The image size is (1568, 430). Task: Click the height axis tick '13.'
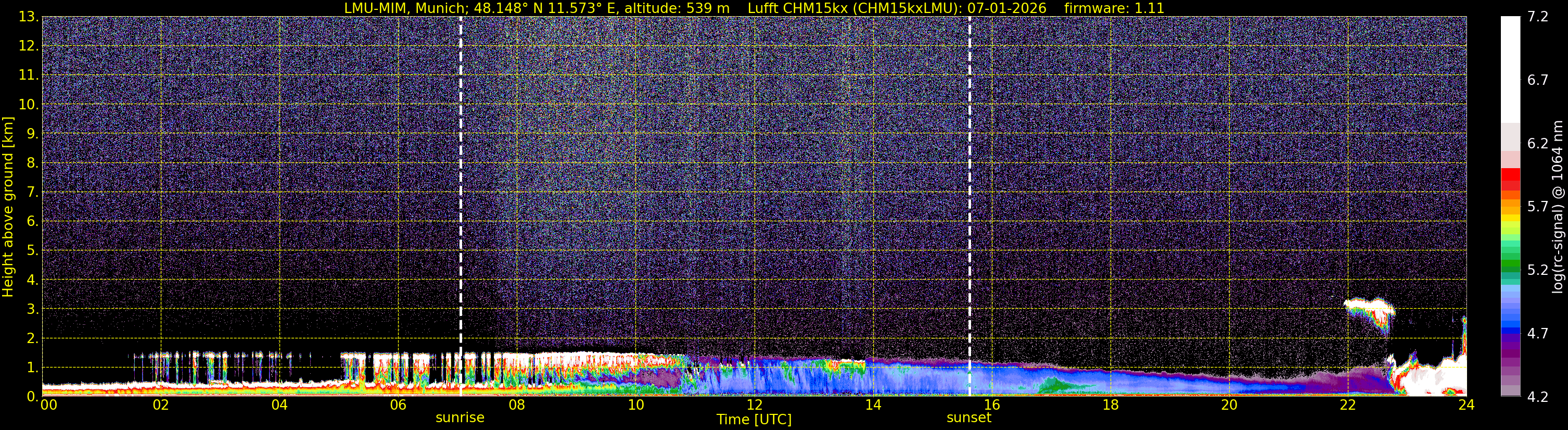[x=29, y=17]
